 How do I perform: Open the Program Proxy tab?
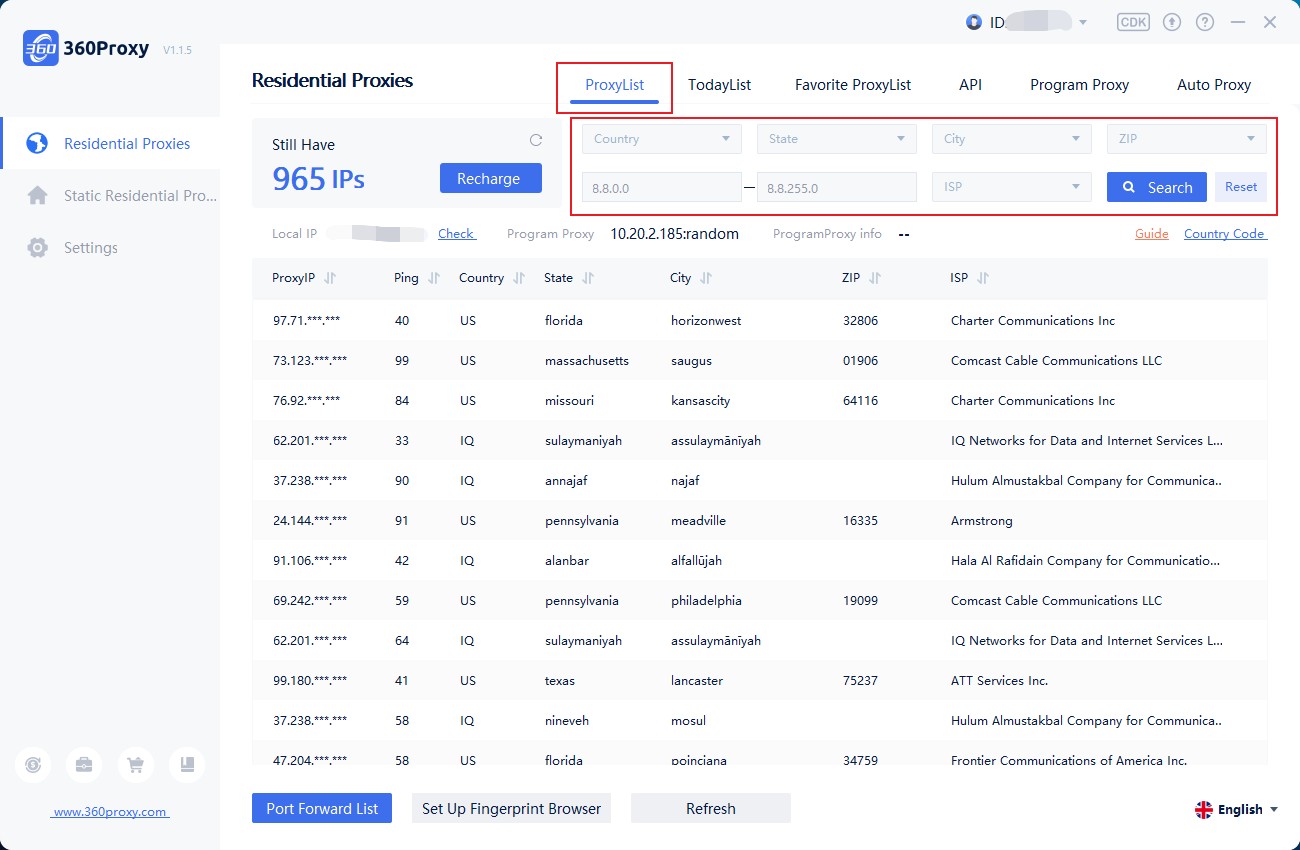(1080, 85)
